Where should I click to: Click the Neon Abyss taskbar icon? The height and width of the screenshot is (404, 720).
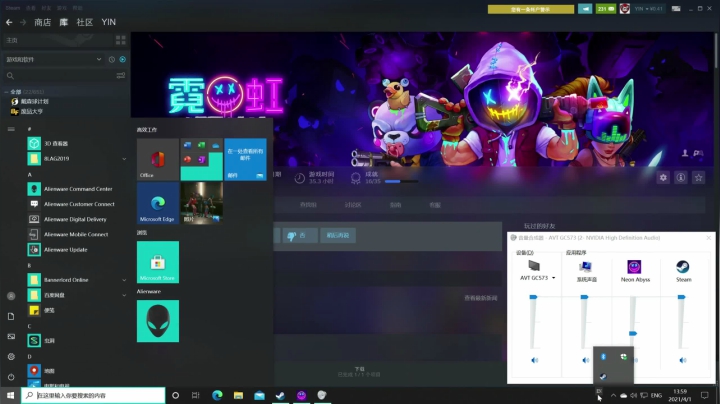coord(301,395)
